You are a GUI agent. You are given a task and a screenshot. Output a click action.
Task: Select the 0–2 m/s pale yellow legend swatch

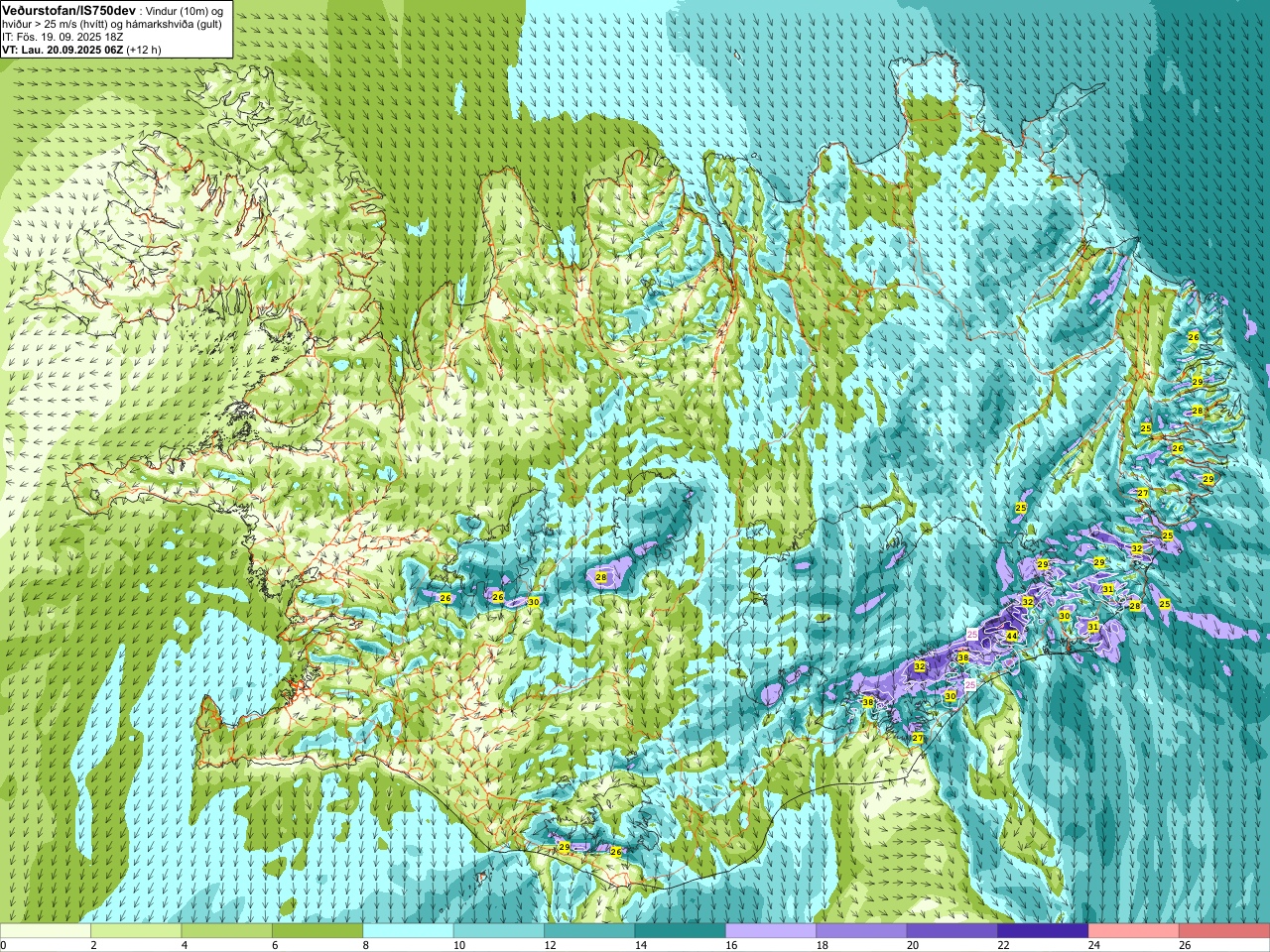46,931
